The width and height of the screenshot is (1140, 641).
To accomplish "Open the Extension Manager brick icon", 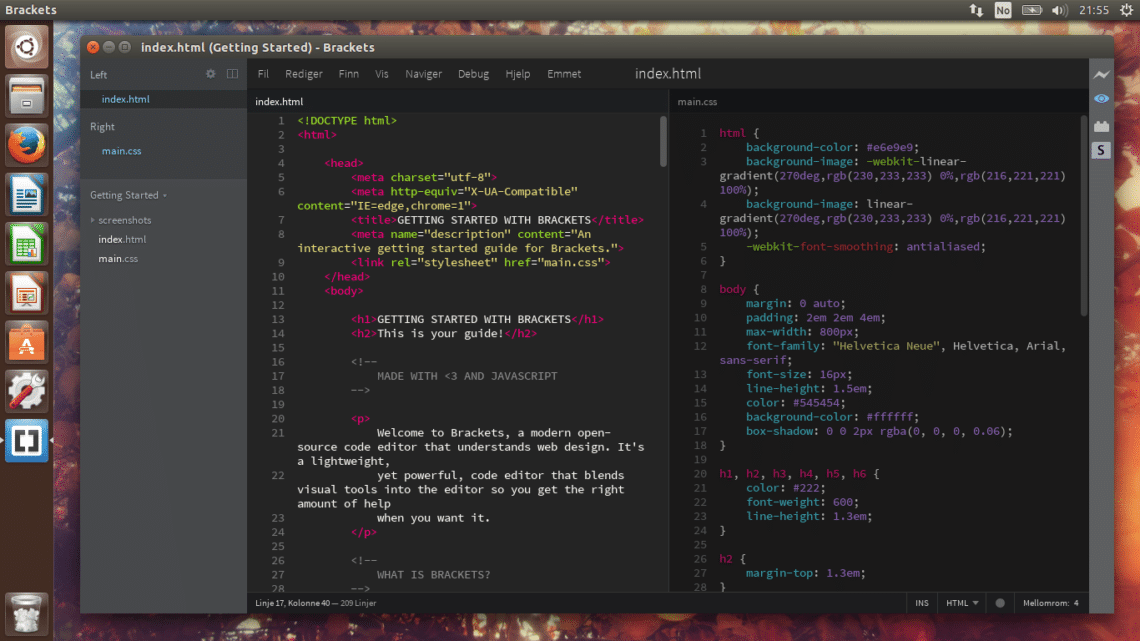I will tap(1101, 125).
